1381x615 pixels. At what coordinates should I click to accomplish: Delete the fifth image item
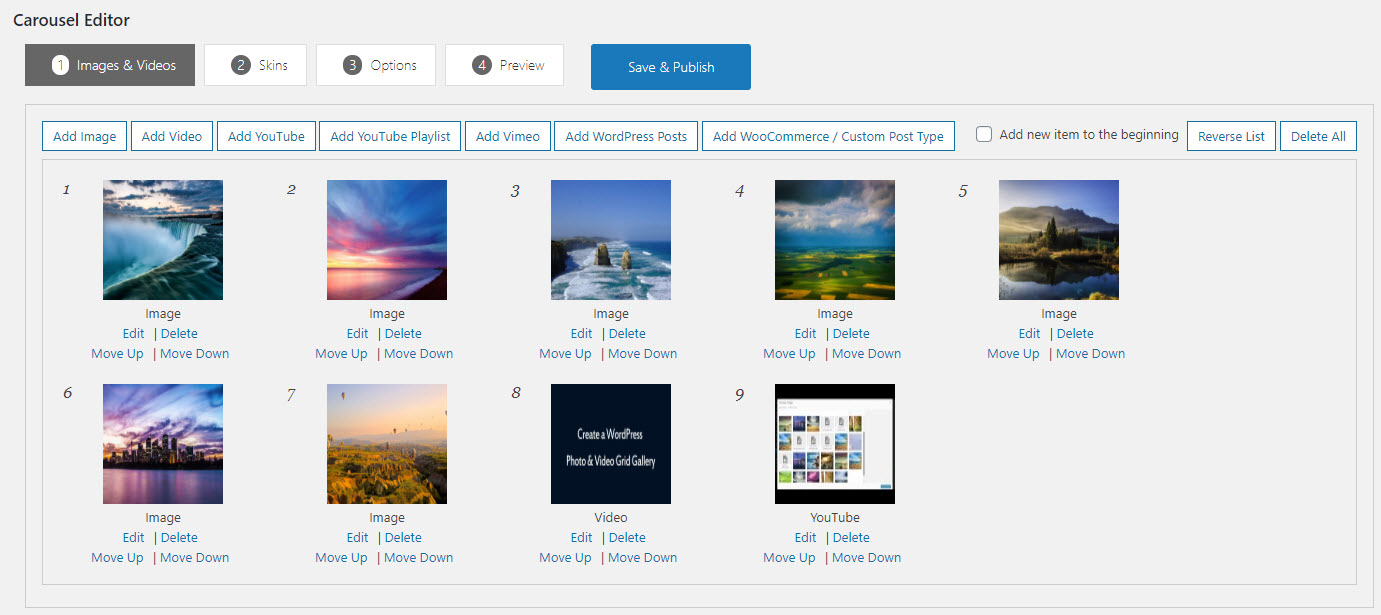[1075, 334]
